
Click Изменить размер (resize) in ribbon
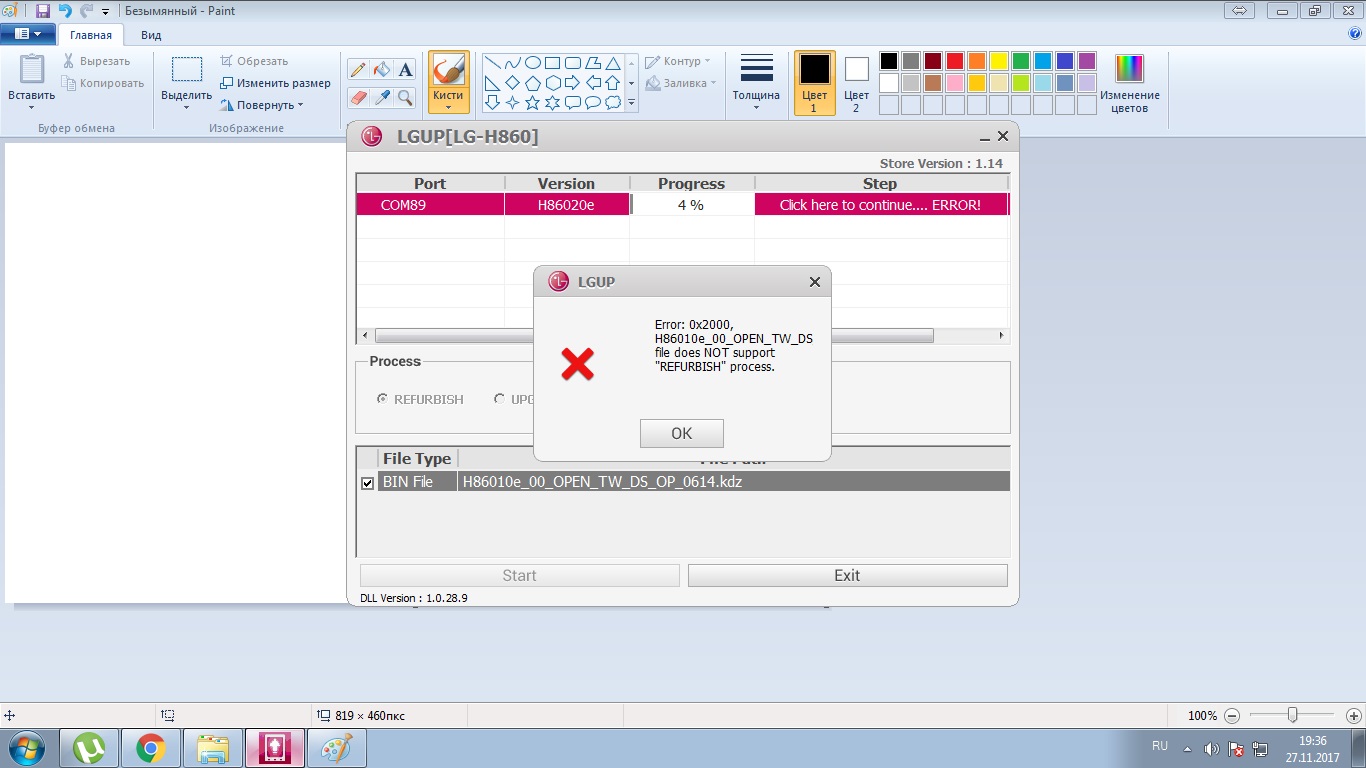[275, 83]
